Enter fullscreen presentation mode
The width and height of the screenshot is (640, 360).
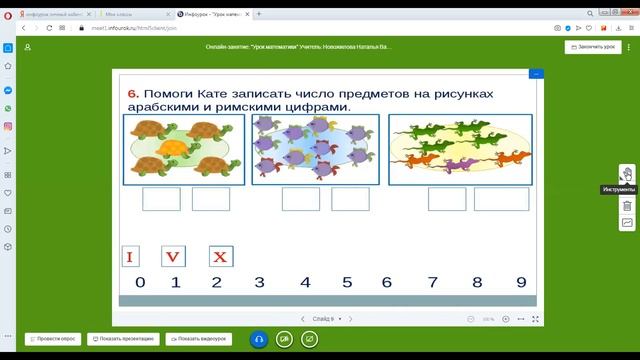tap(536, 319)
